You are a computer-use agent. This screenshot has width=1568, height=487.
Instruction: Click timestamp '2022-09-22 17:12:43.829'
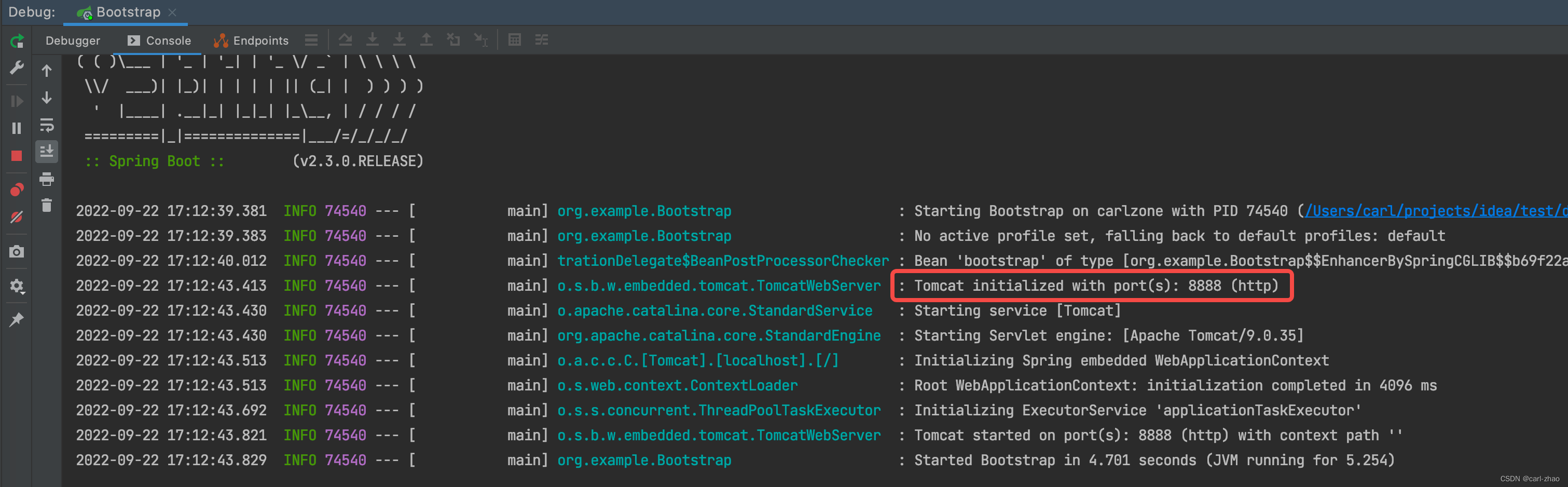(171, 460)
